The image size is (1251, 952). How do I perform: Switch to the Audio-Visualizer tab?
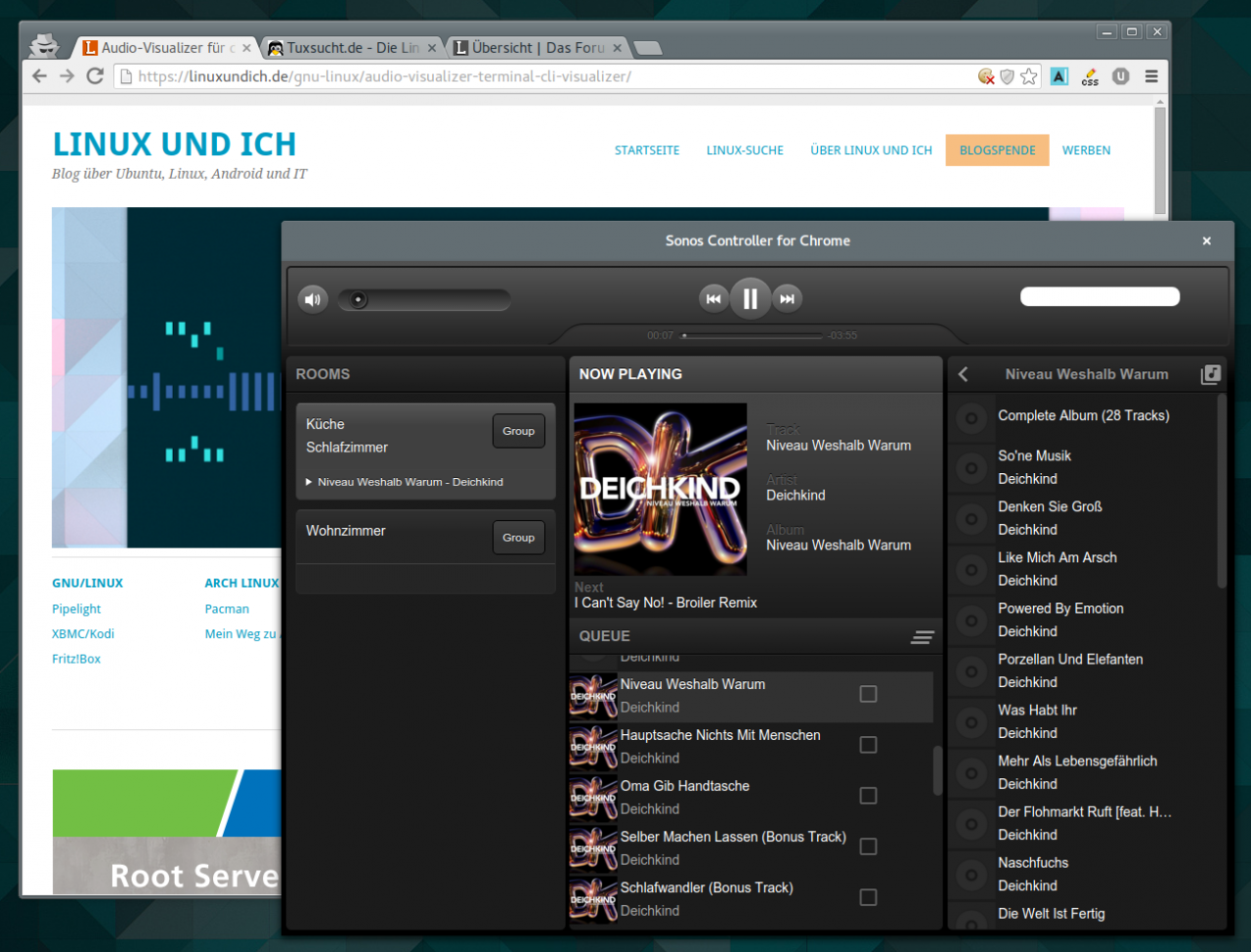pos(166,48)
